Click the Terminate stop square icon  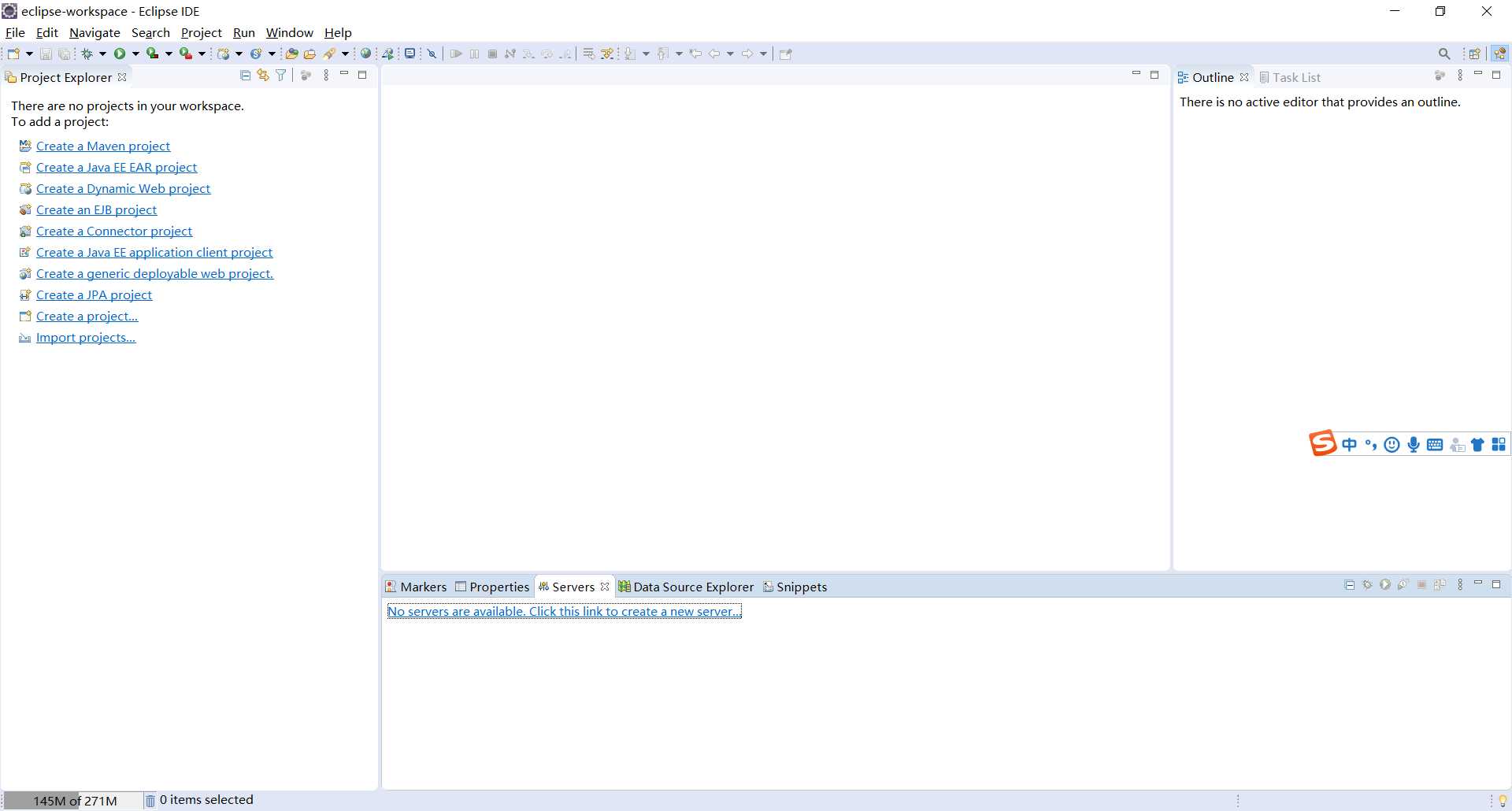tap(492, 54)
